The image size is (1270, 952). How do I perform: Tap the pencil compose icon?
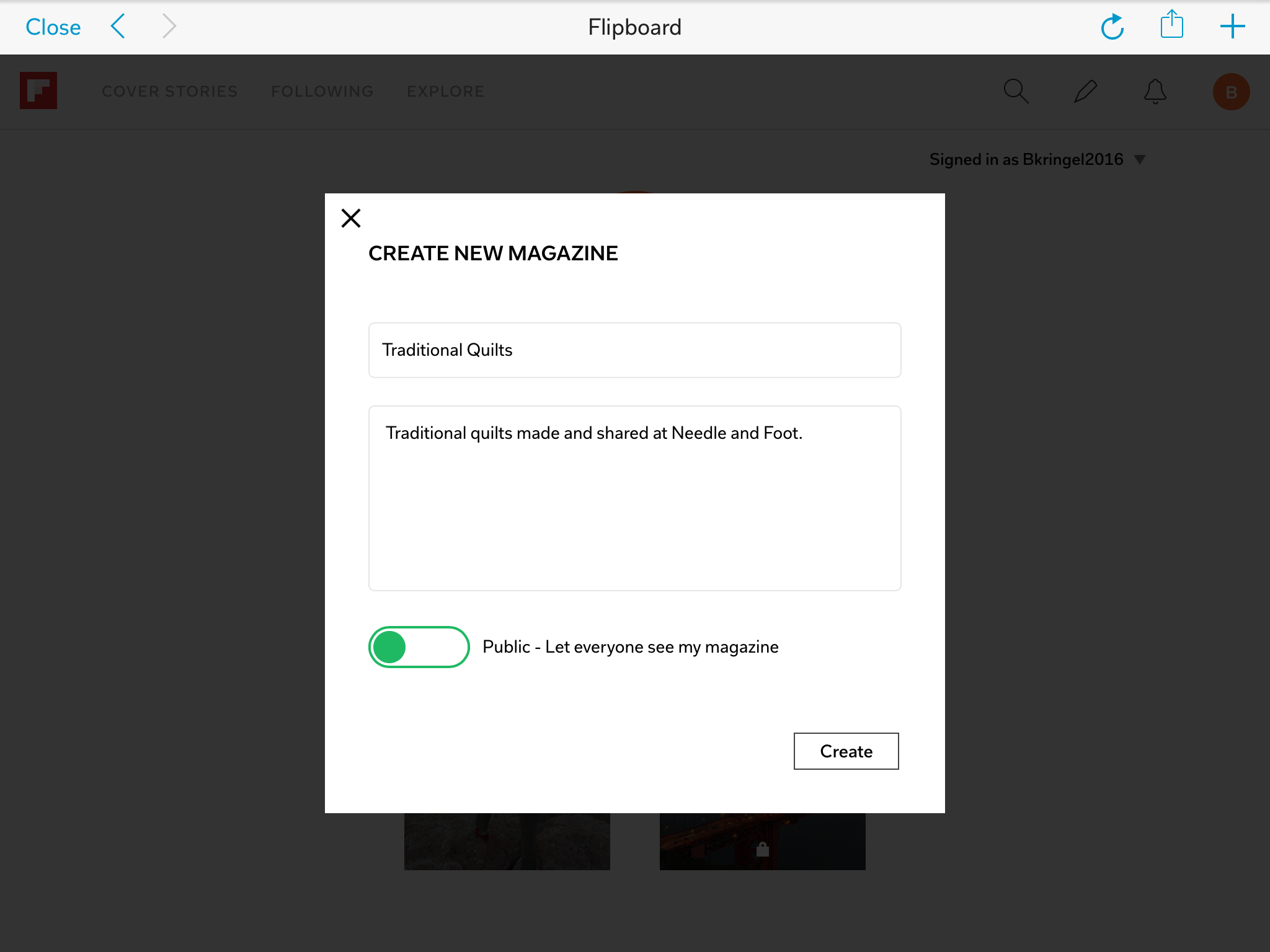coord(1085,91)
